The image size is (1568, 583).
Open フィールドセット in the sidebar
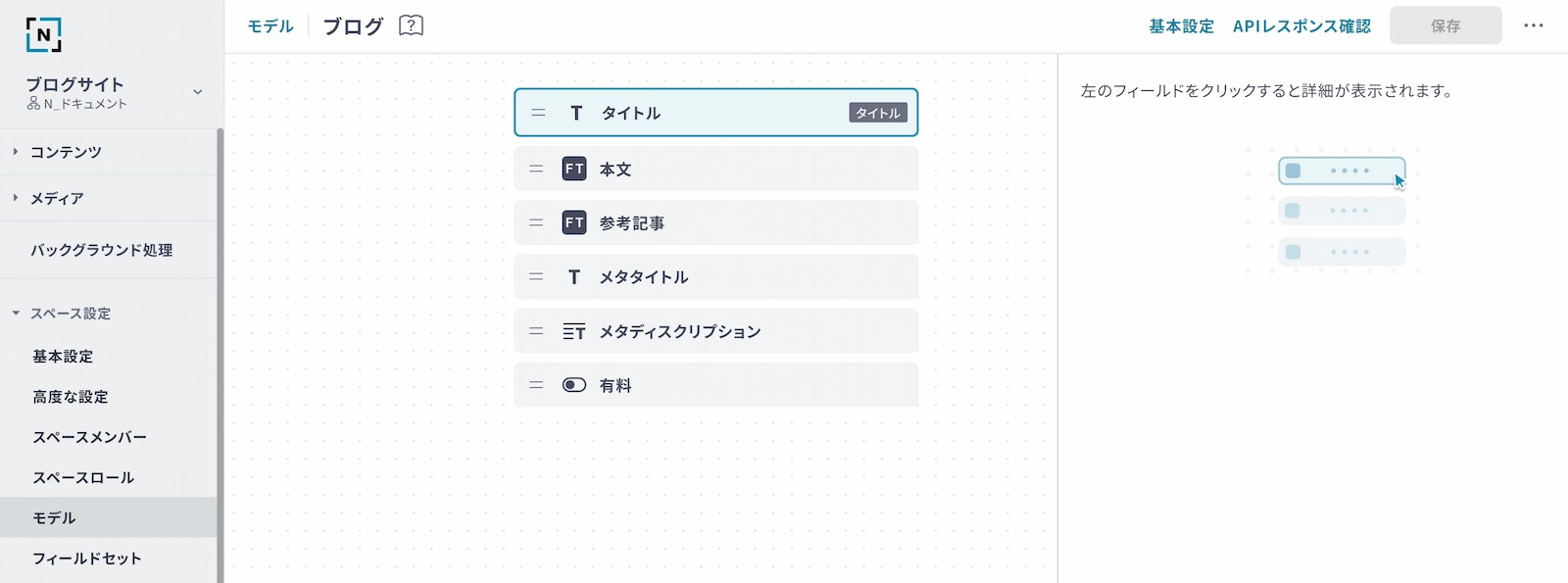(87, 559)
